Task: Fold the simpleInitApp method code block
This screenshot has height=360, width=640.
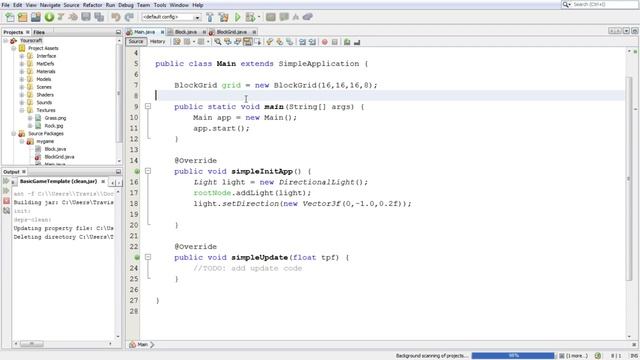Action: point(148,171)
